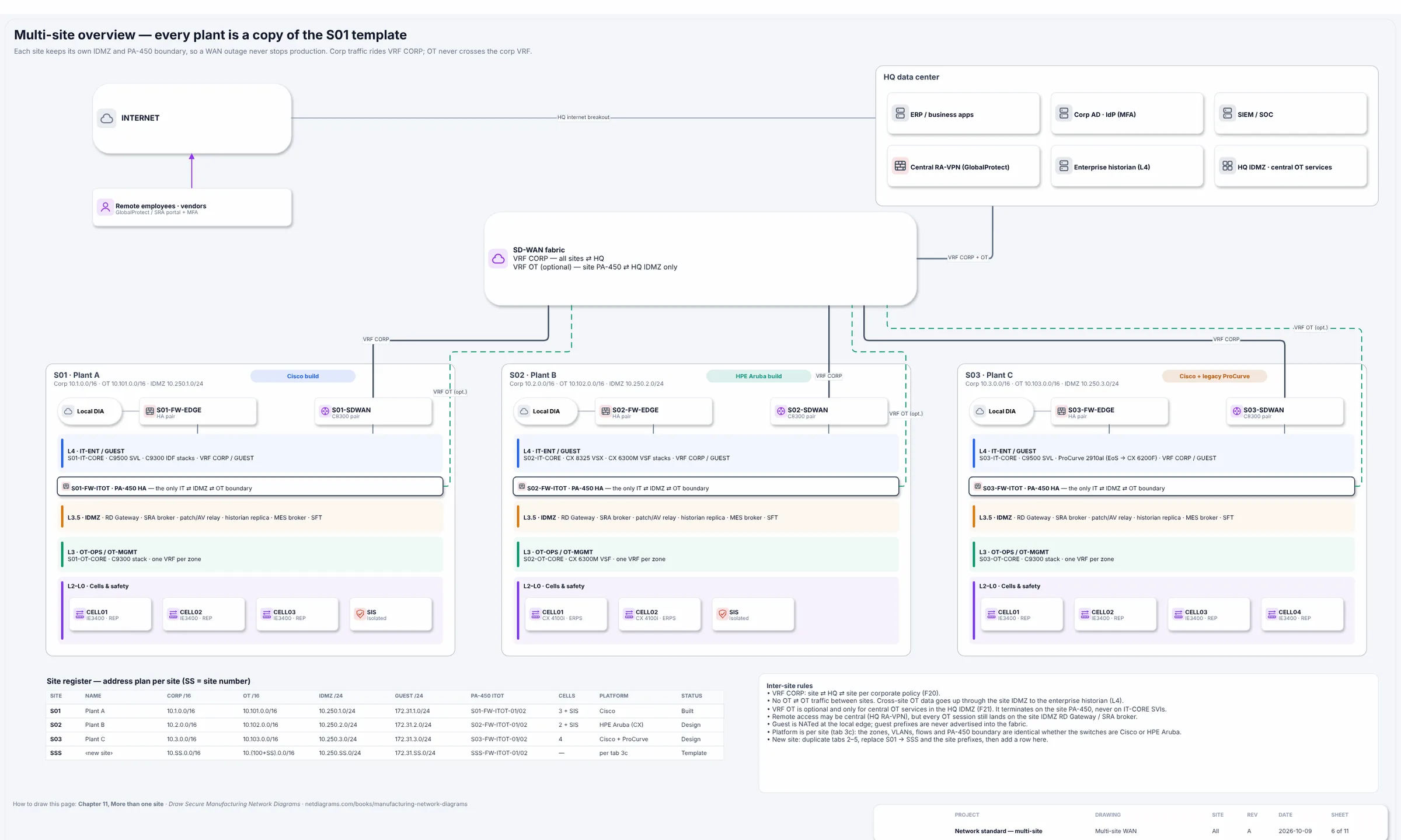Click the S01-SDWAN router icon

pyautogui.click(x=325, y=411)
